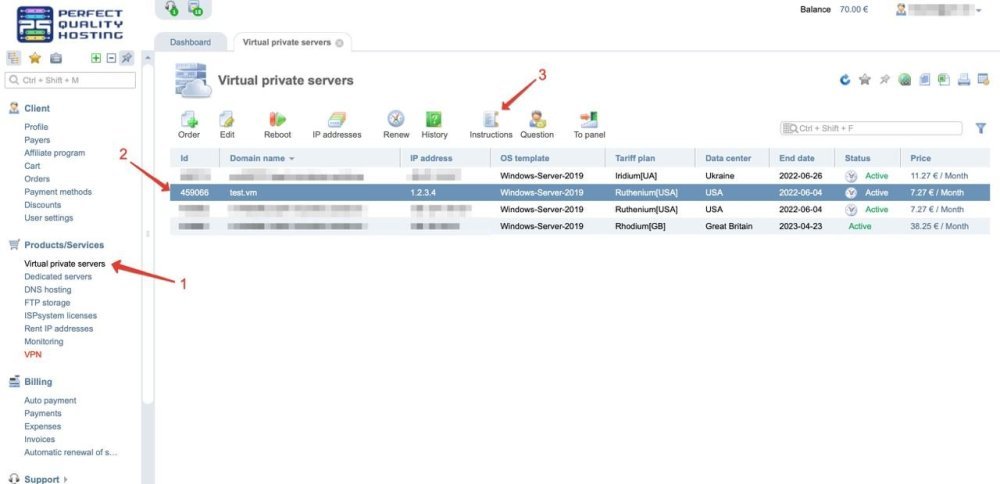
Task: Click the To panel icon
Action: (x=589, y=125)
